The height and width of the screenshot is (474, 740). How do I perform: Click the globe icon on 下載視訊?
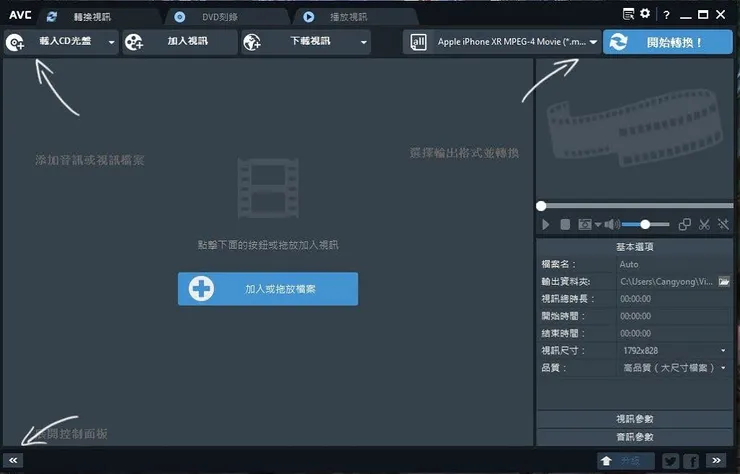coord(252,42)
